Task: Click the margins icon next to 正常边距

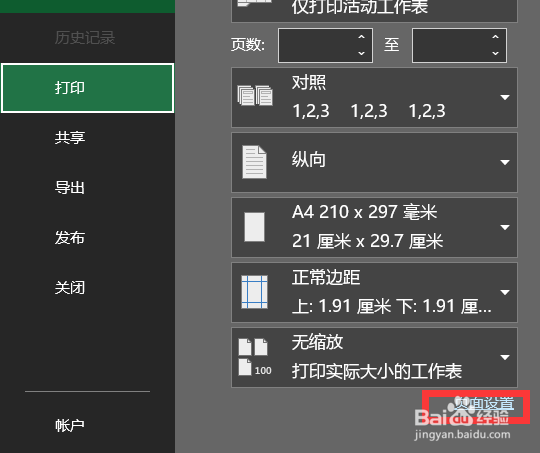Action: (254, 292)
